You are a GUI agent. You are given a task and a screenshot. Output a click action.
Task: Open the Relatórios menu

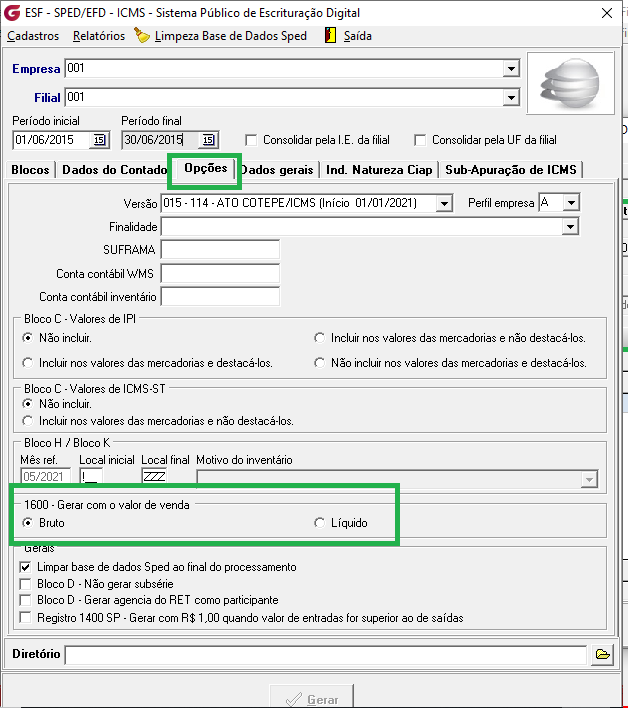point(99,36)
